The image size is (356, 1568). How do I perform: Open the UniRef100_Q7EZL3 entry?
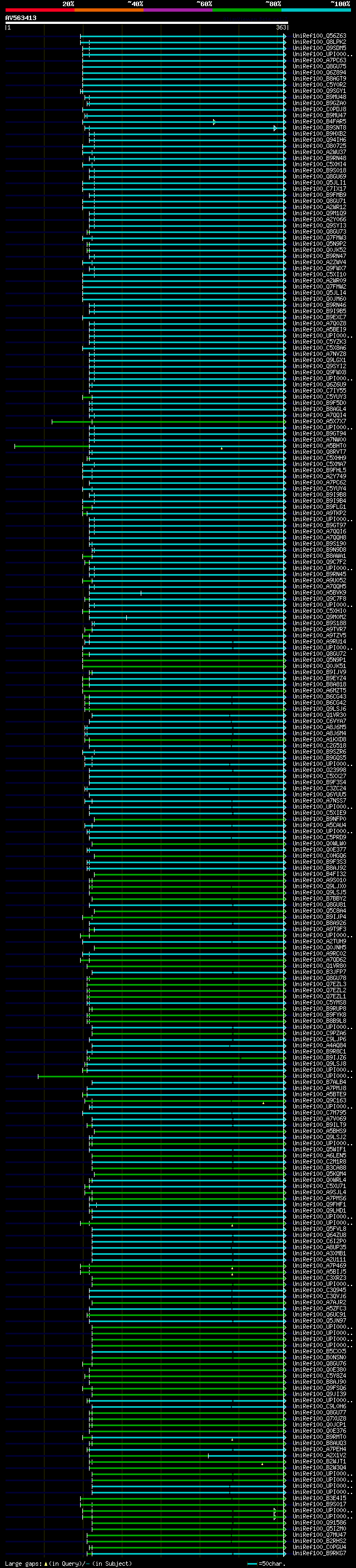pyautogui.click(x=319, y=985)
